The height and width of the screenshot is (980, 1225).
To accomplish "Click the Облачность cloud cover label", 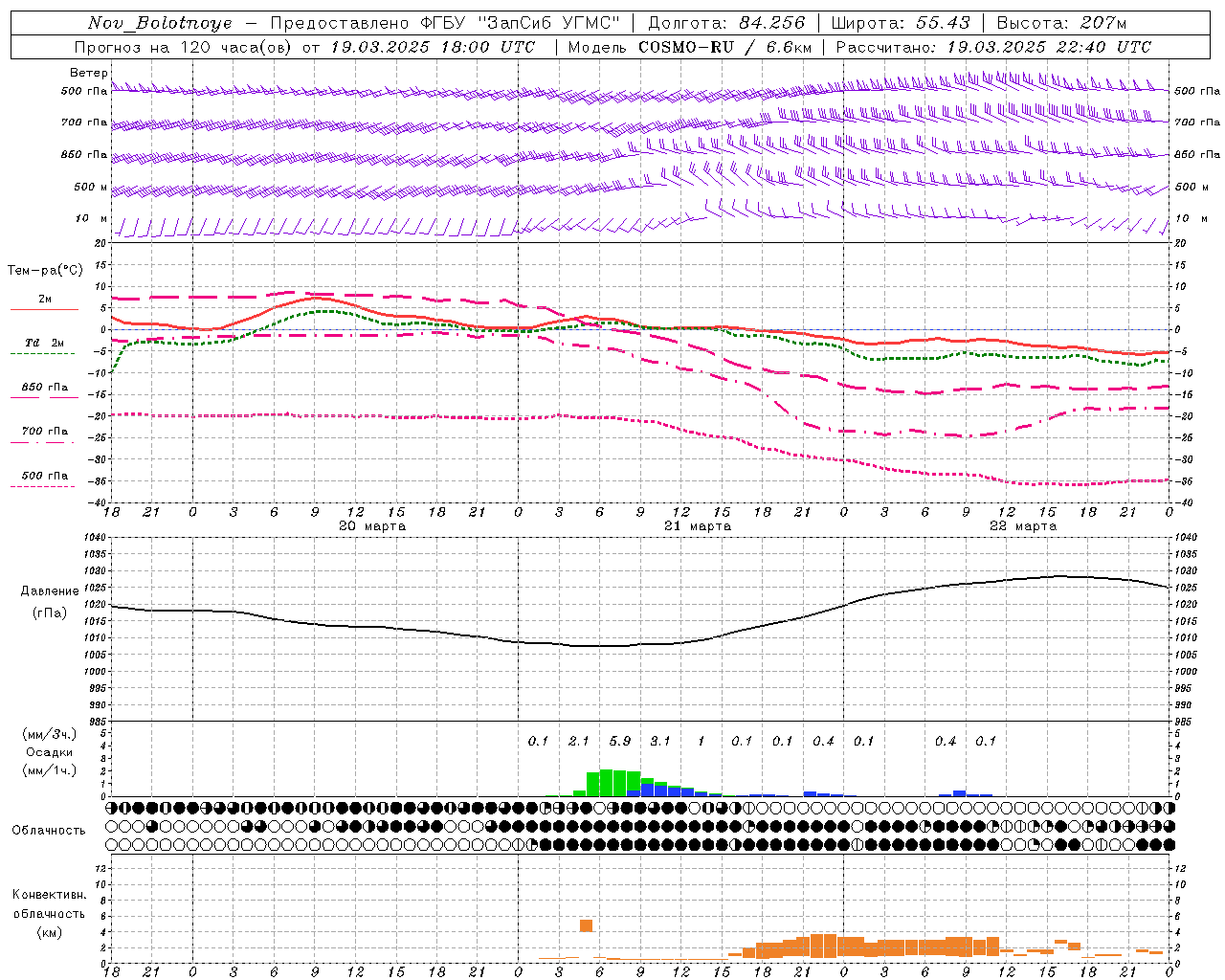I will (x=49, y=830).
